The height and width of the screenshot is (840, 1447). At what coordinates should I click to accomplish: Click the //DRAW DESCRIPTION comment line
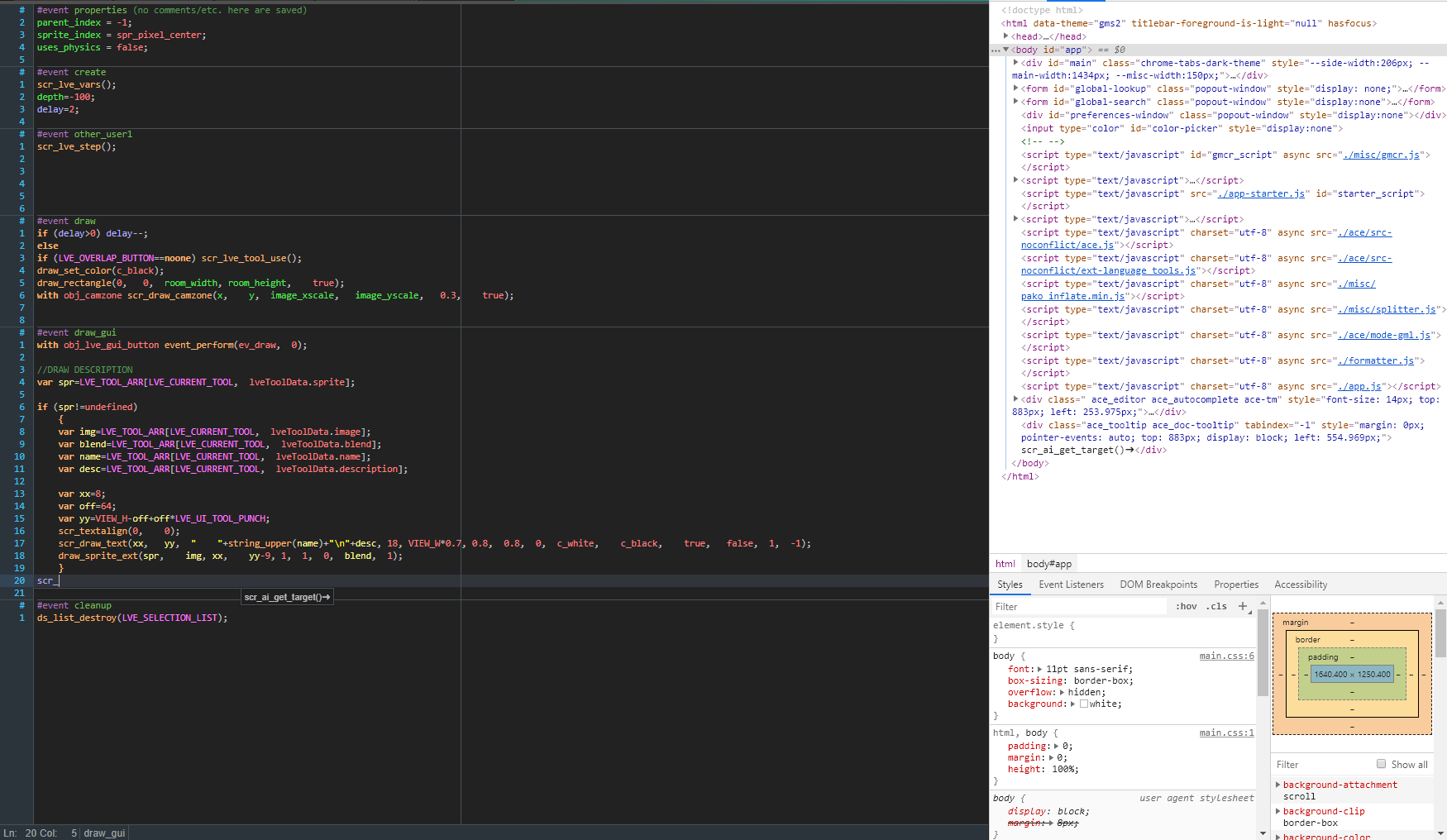pyautogui.click(x=84, y=370)
